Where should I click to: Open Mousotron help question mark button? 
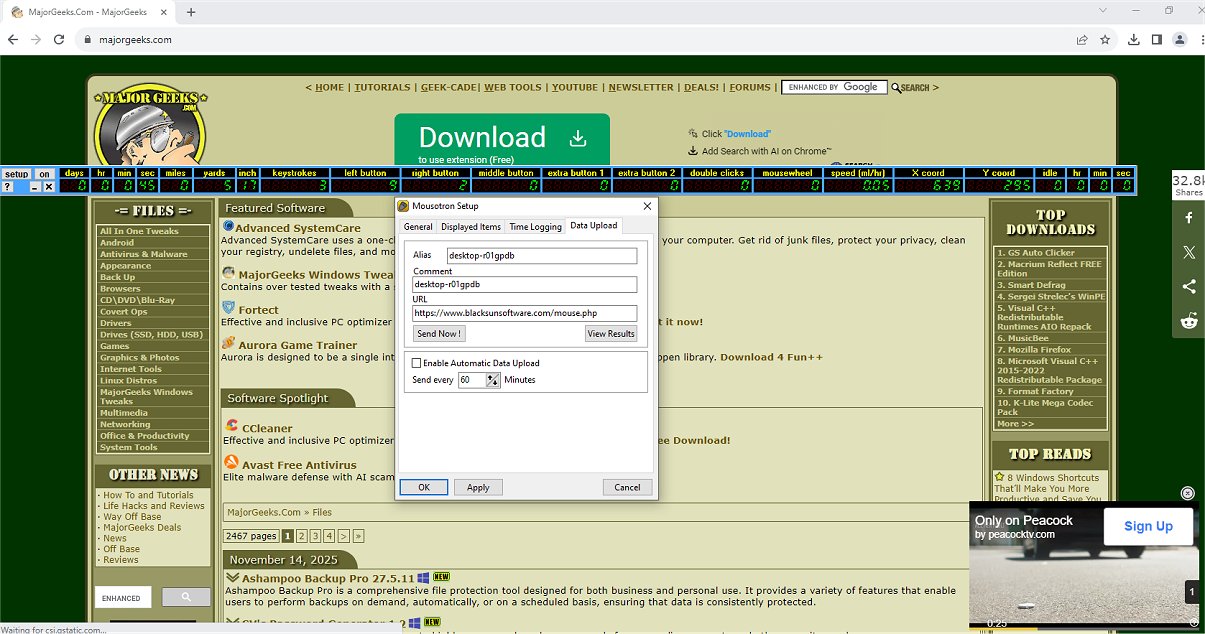coord(8,187)
